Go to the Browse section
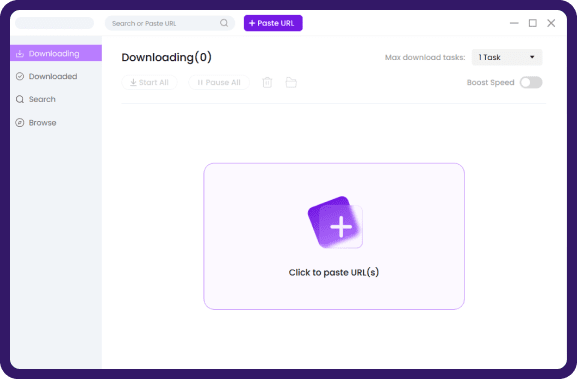Image resolution: width=577 pixels, height=379 pixels. (x=36, y=123)
